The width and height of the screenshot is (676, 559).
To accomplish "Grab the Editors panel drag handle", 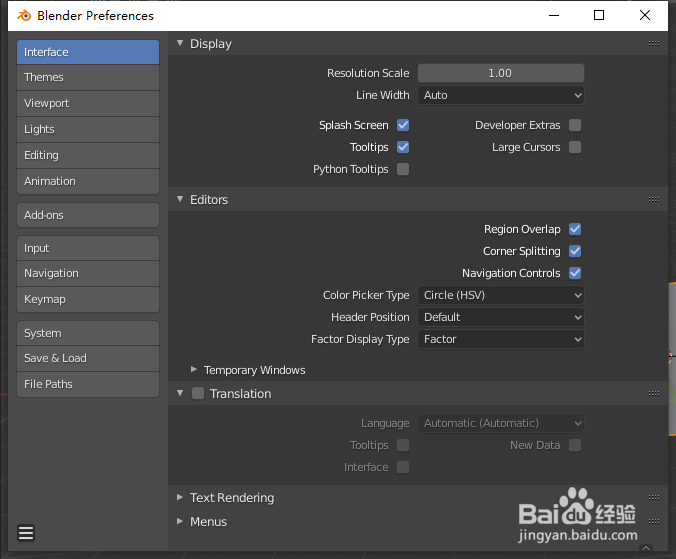I will 654,200.
